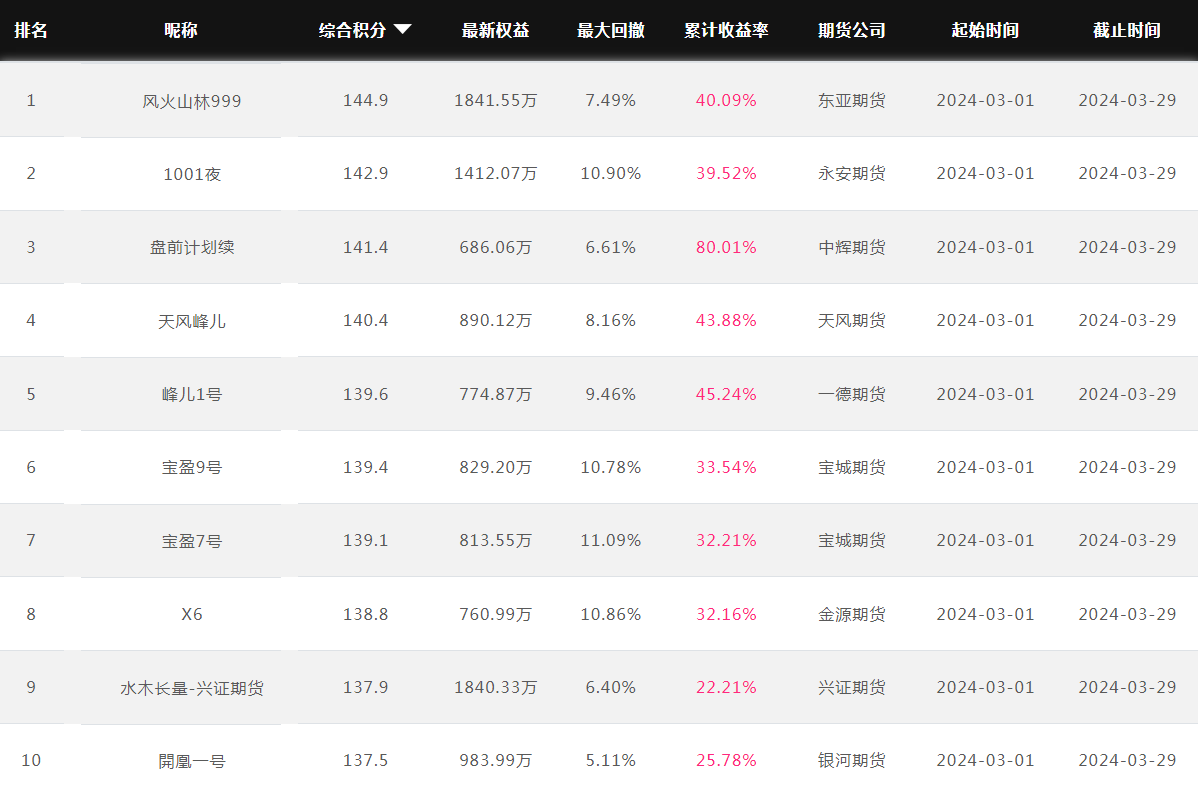Image resolution: width=1198 pixels, height=794 pixels.
Task: Select 宝城期货 in the 宝盈9号 row
Action: pos(852,467)
